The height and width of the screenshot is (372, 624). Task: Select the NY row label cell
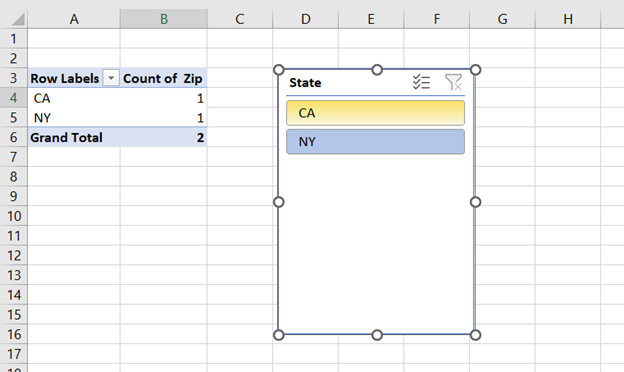[x=74, y=118]
